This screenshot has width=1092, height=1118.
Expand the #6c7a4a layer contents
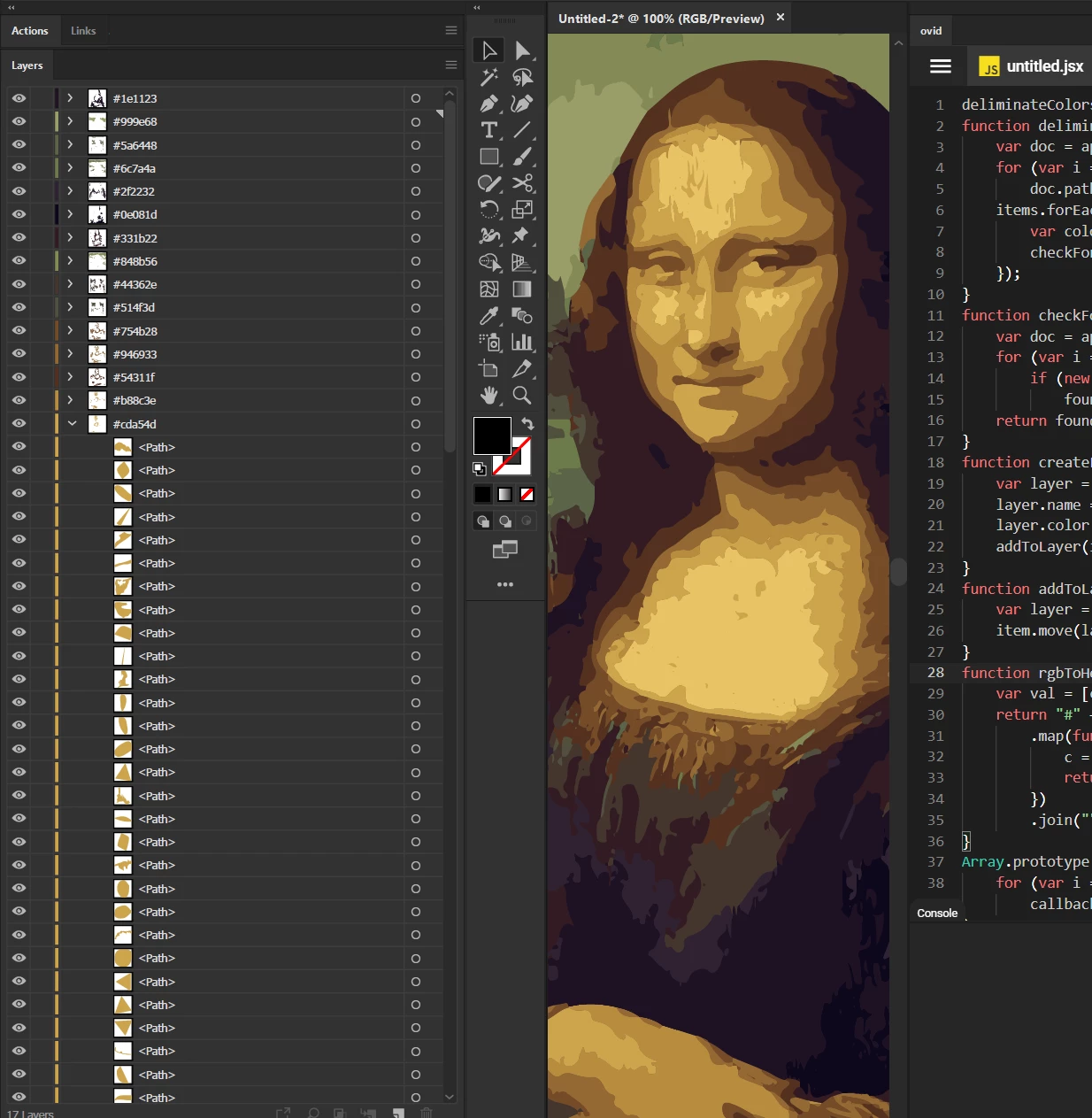[x=70, y=167]
